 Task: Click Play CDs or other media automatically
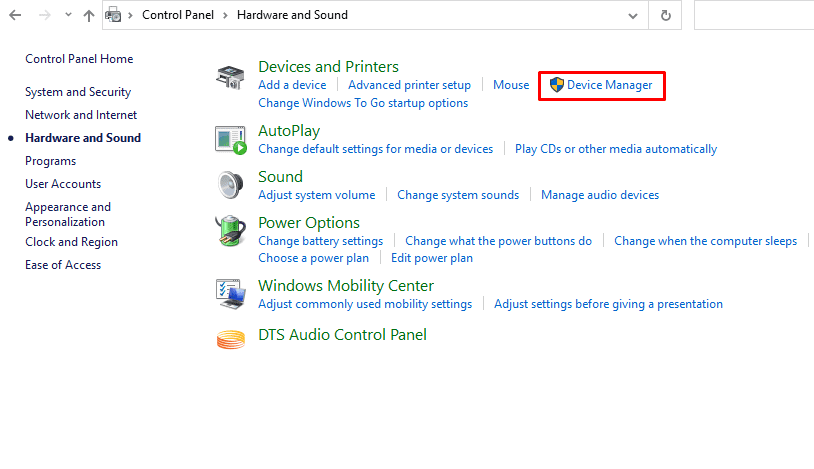pos(616,149)
